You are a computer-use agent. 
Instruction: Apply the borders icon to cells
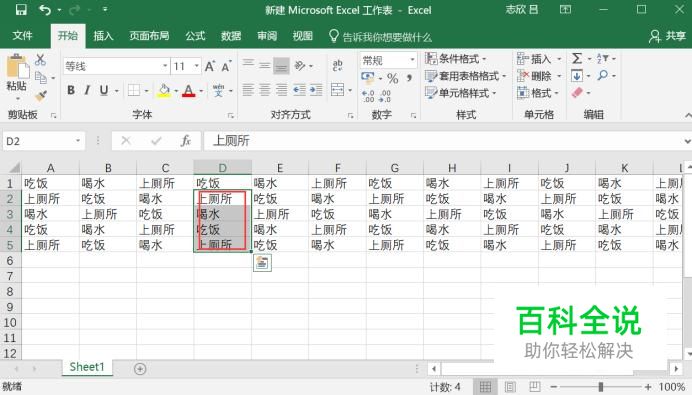coord(134,90)
